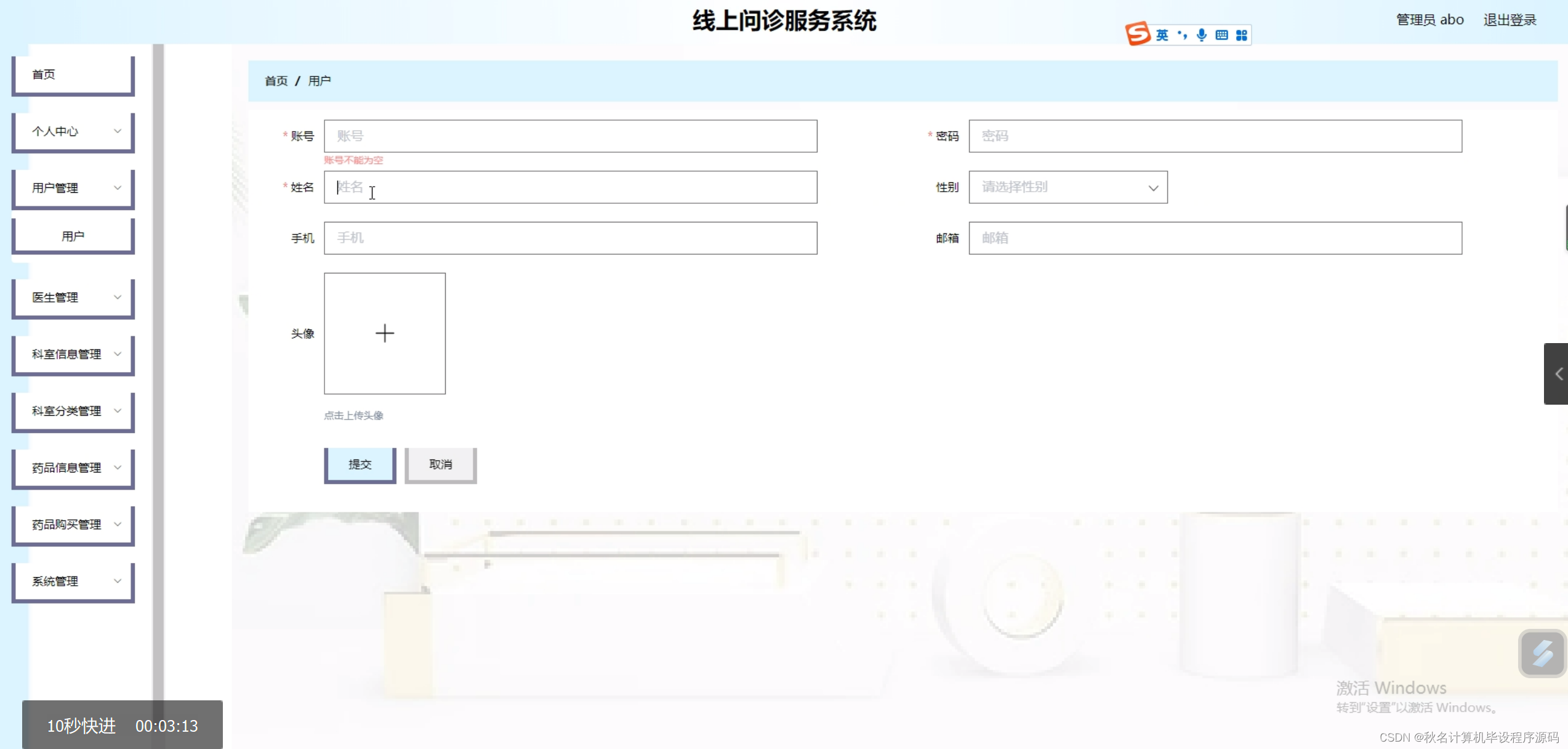Click the 提交 submit button
Image resolution: width=1568 pixels, height=749 pixels.
[360, 464]
